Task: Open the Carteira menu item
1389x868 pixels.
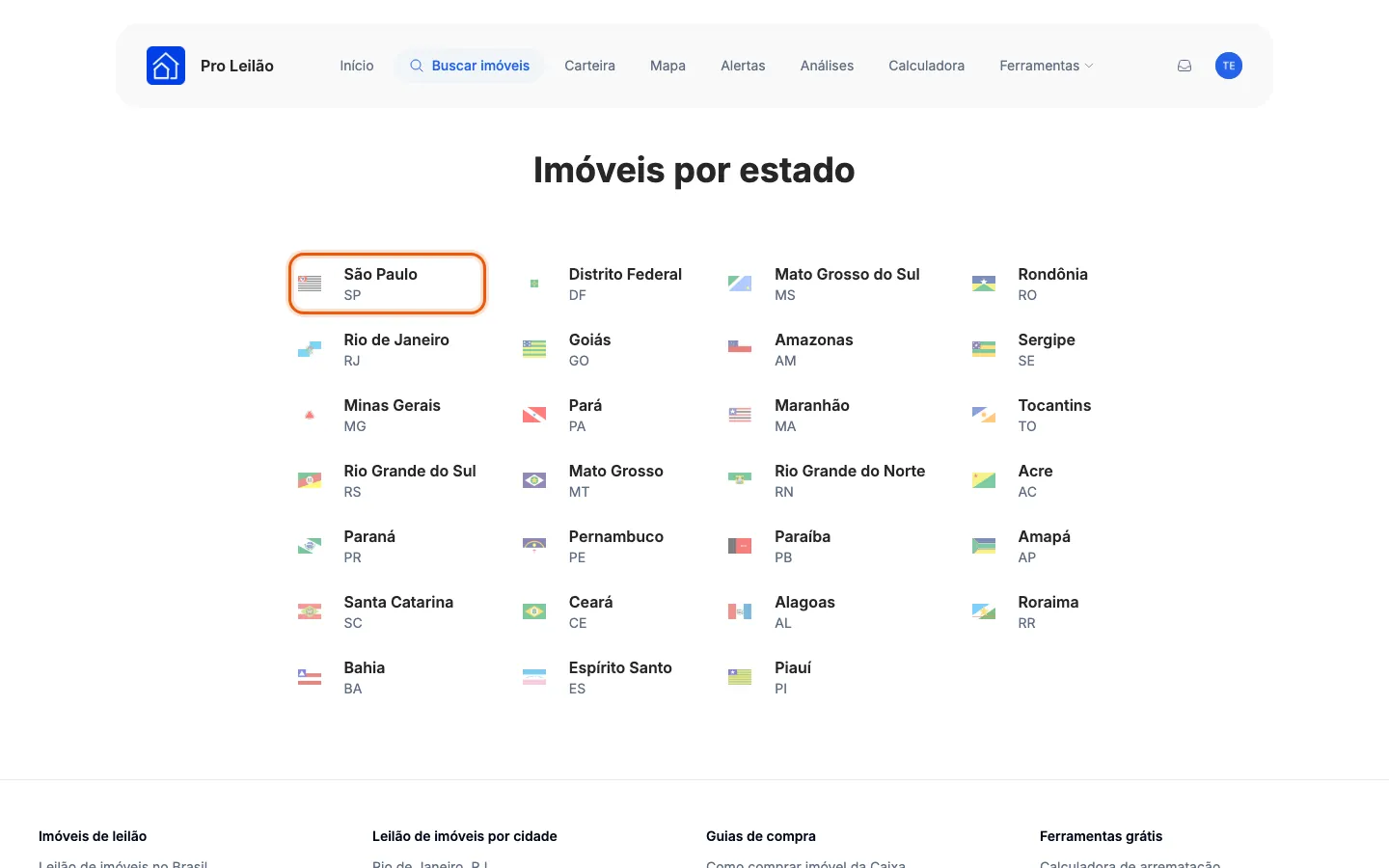Action: click(589, 66)
